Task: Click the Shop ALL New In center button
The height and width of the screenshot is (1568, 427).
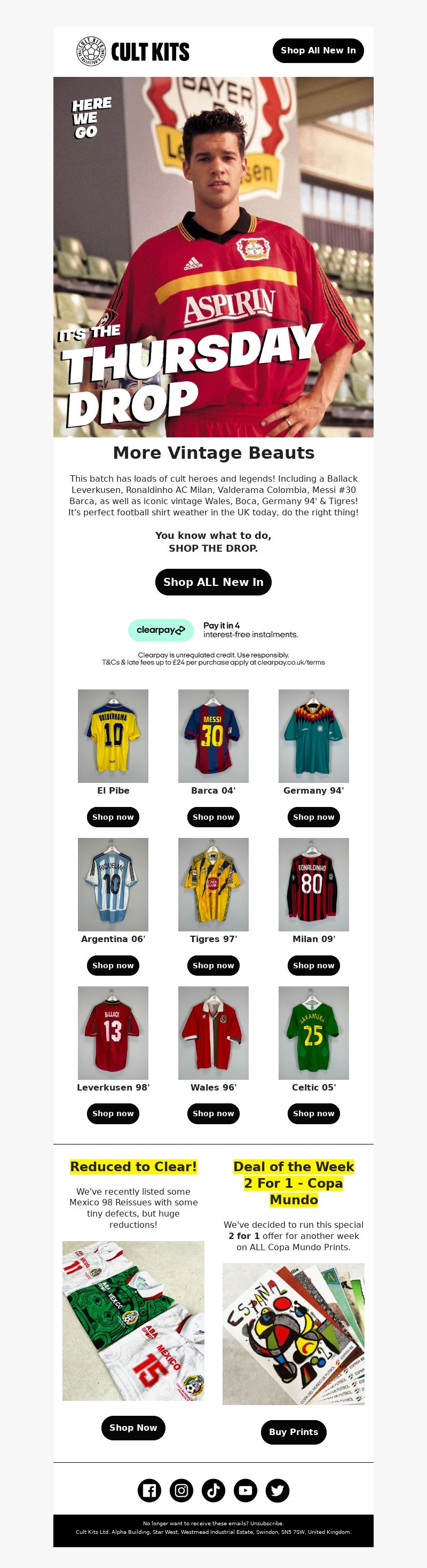Action: tap(213, 582)
